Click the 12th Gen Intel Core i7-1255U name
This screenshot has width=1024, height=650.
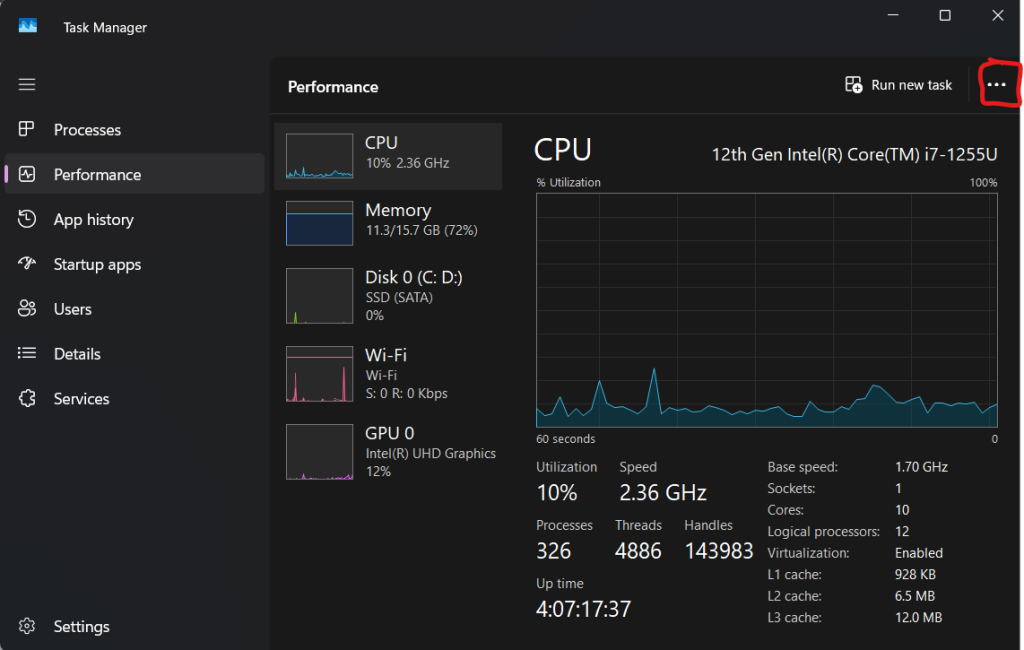point(854,154)
